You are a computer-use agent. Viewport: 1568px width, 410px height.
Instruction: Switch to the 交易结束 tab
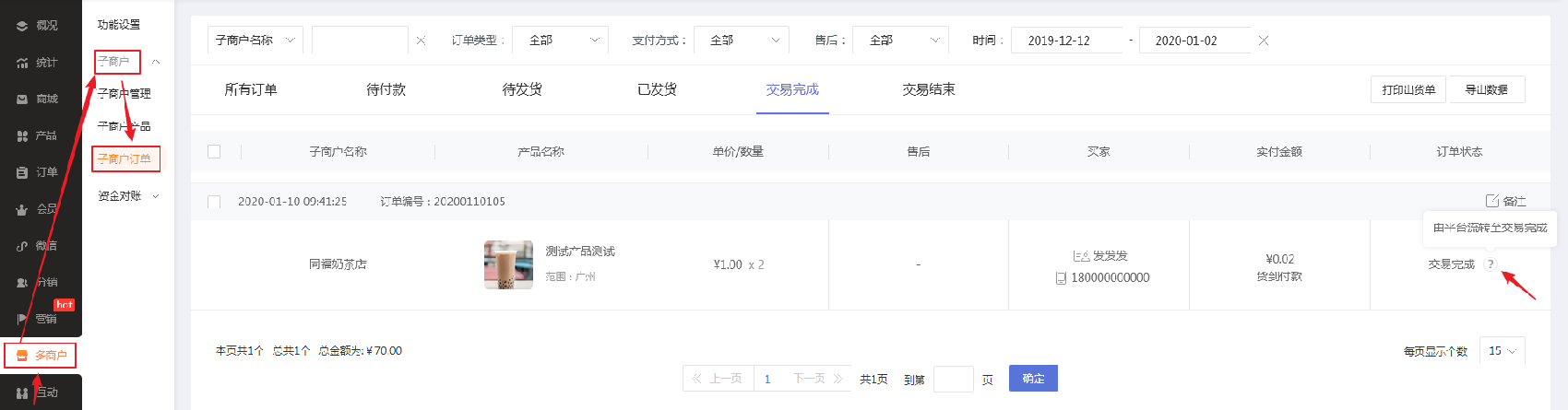click(929, 89)
